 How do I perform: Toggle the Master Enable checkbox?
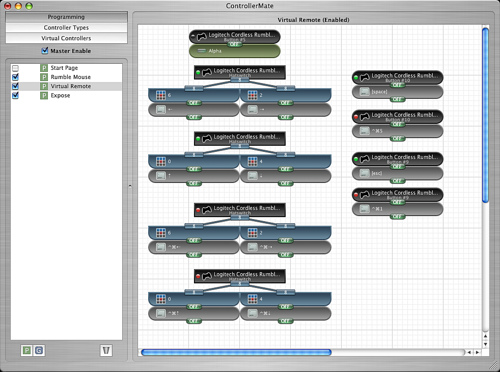pyautogui.click(x=45, y=51)
